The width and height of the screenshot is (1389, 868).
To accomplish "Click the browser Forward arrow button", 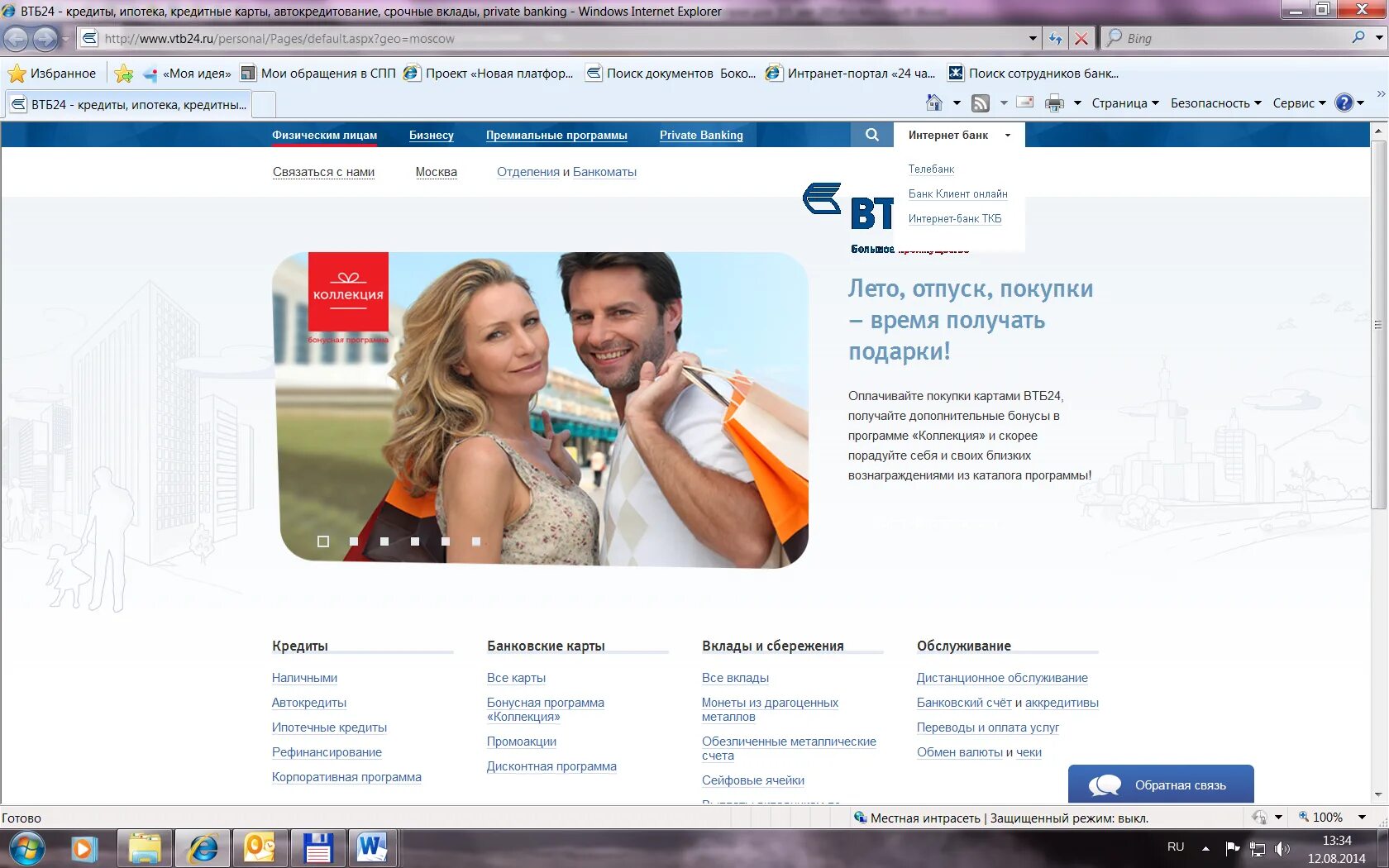I will pyautogui.click(x=45, y=38).
